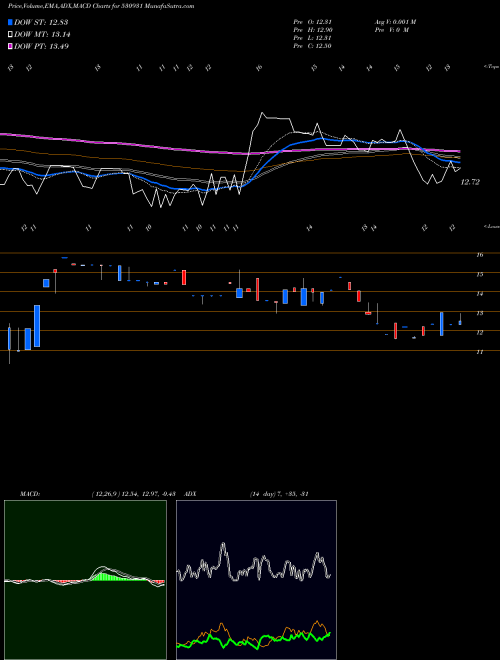Click the 11 price axis label
The image size is (500, 660).
coord(479,352)
